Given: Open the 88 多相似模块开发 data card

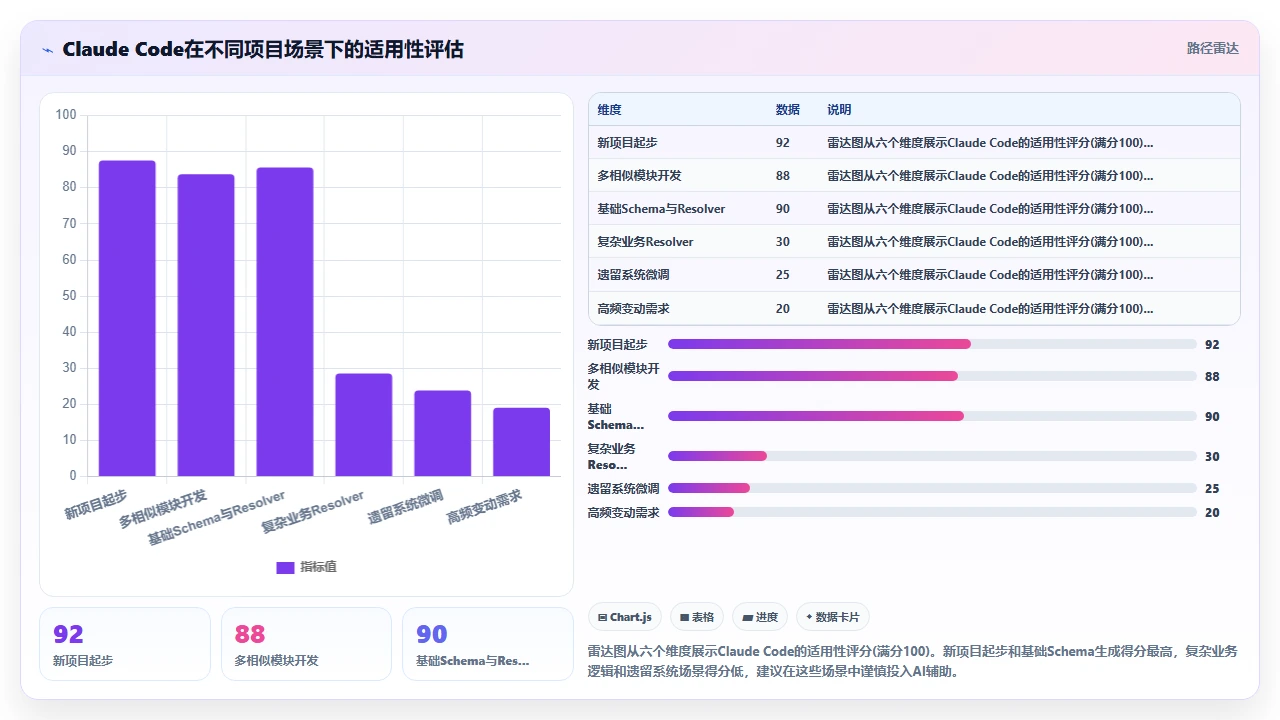Looking at the screenshot, I should [x=306, y=644].
